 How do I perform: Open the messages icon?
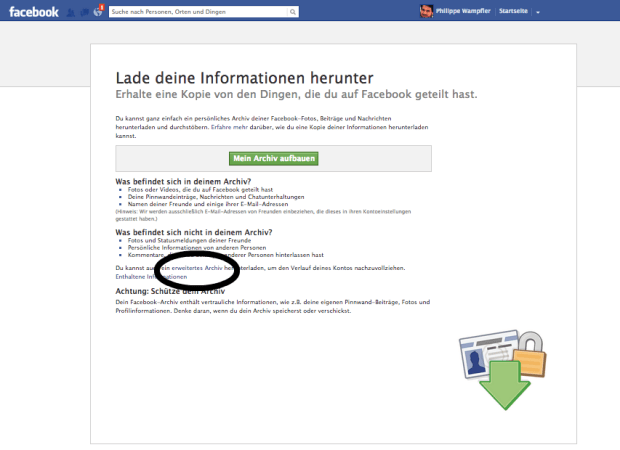(84, 12)
